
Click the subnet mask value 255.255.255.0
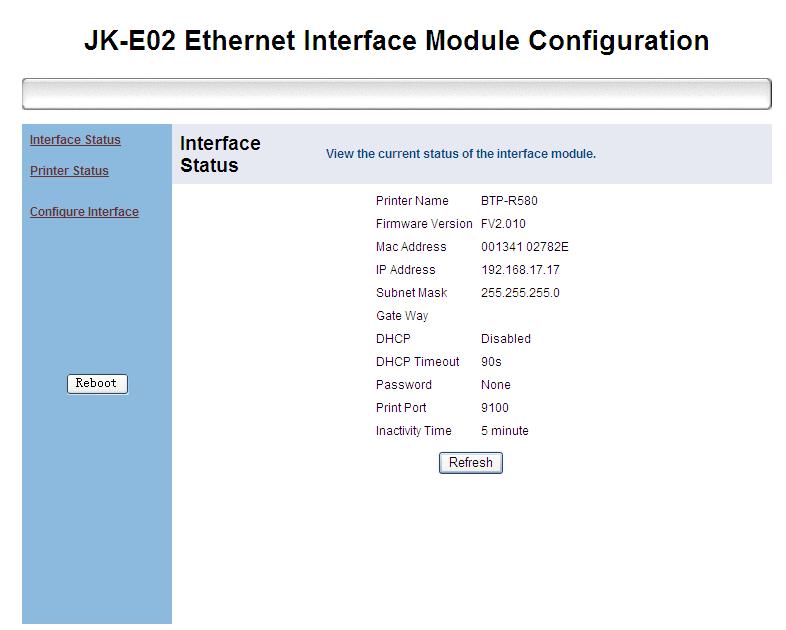pos(520,293)
